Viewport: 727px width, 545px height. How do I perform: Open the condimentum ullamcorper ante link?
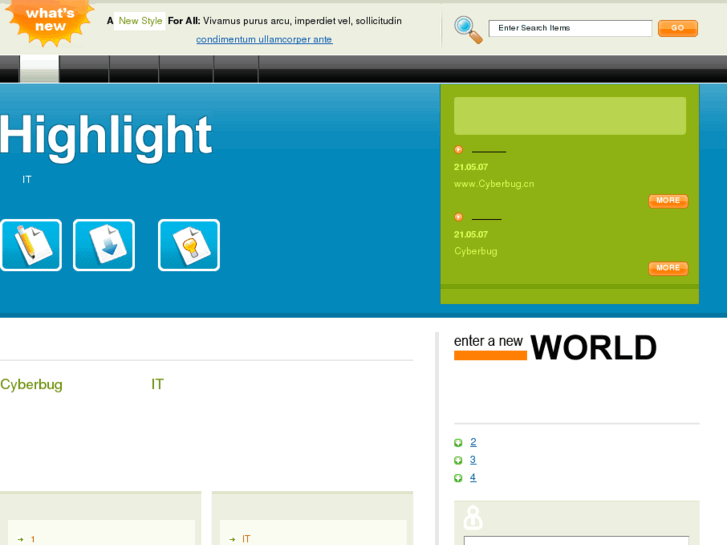[264, 39]
